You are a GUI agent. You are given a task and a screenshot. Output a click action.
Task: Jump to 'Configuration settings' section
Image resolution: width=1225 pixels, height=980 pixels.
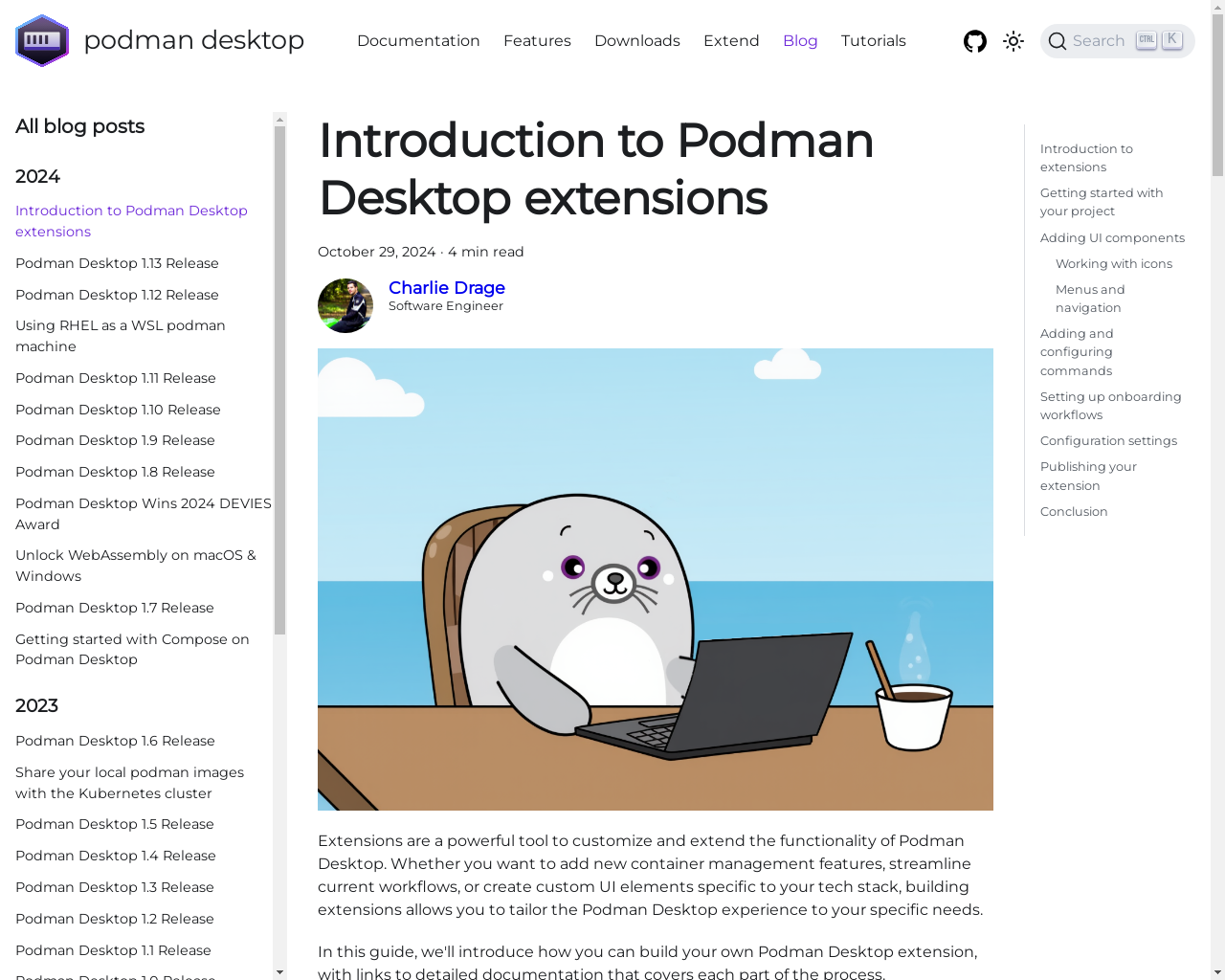click(x=1108, y=440)
